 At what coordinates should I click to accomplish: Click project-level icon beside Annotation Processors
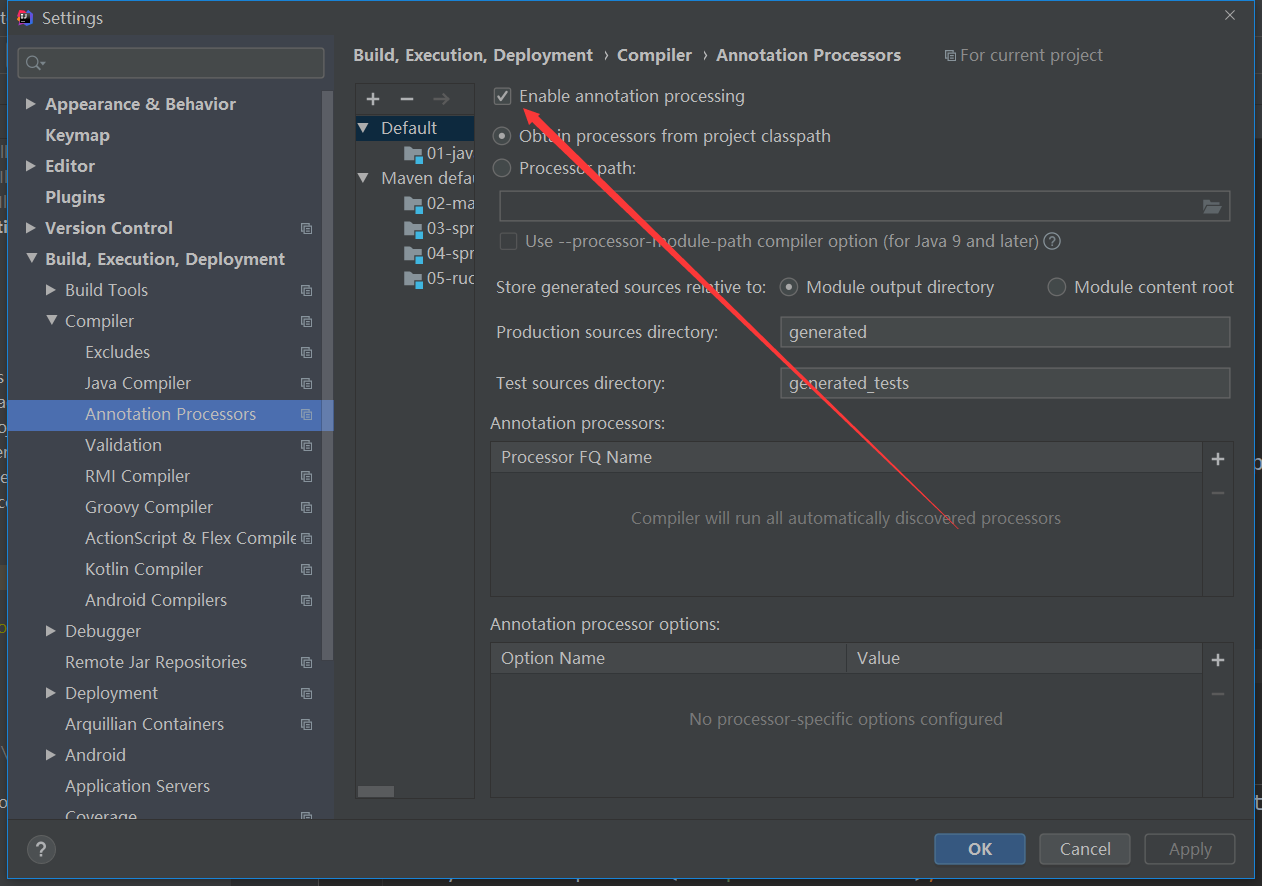click(x=306, y=415)
